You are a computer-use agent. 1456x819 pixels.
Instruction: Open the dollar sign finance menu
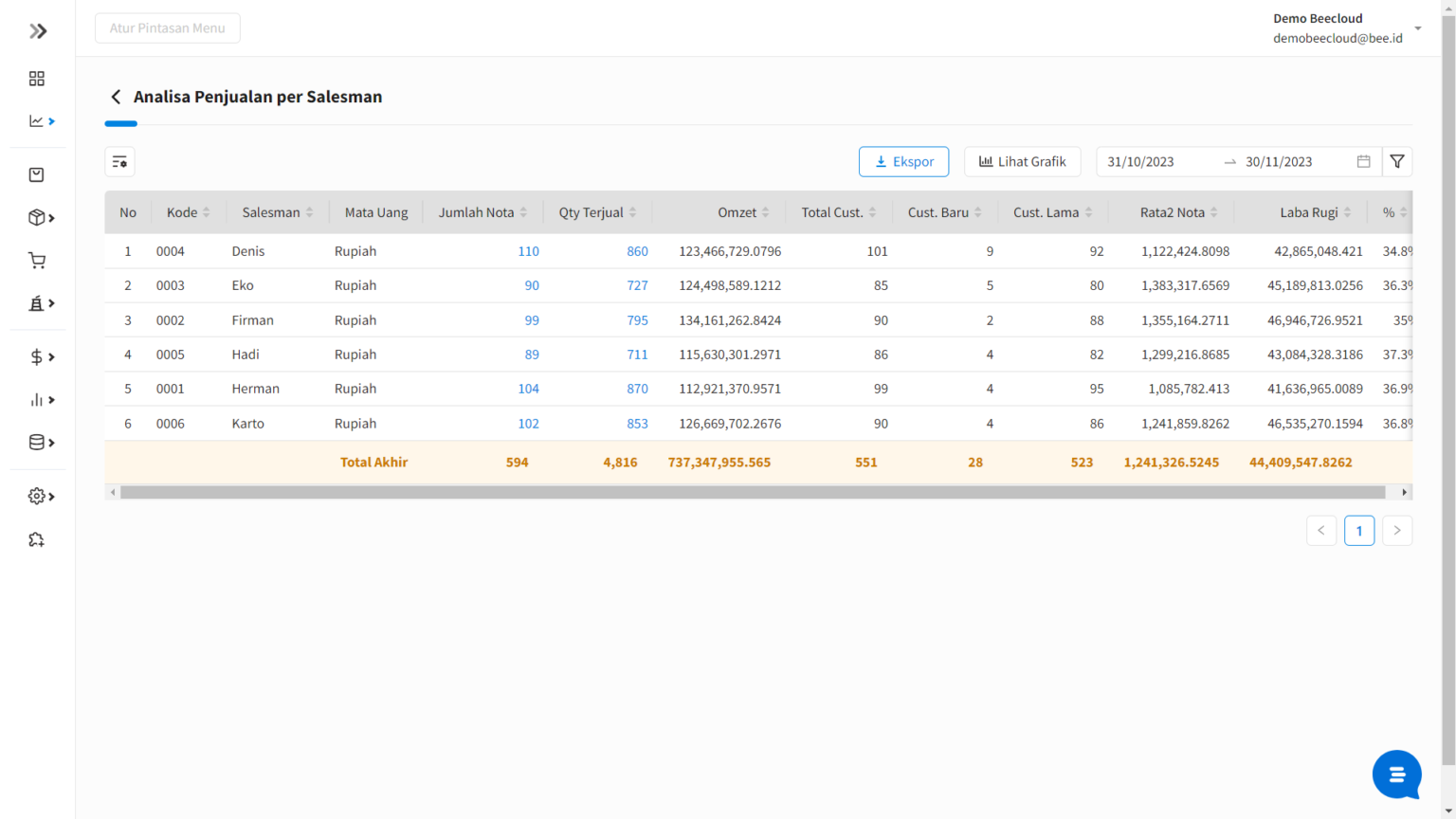pos(38,356)
